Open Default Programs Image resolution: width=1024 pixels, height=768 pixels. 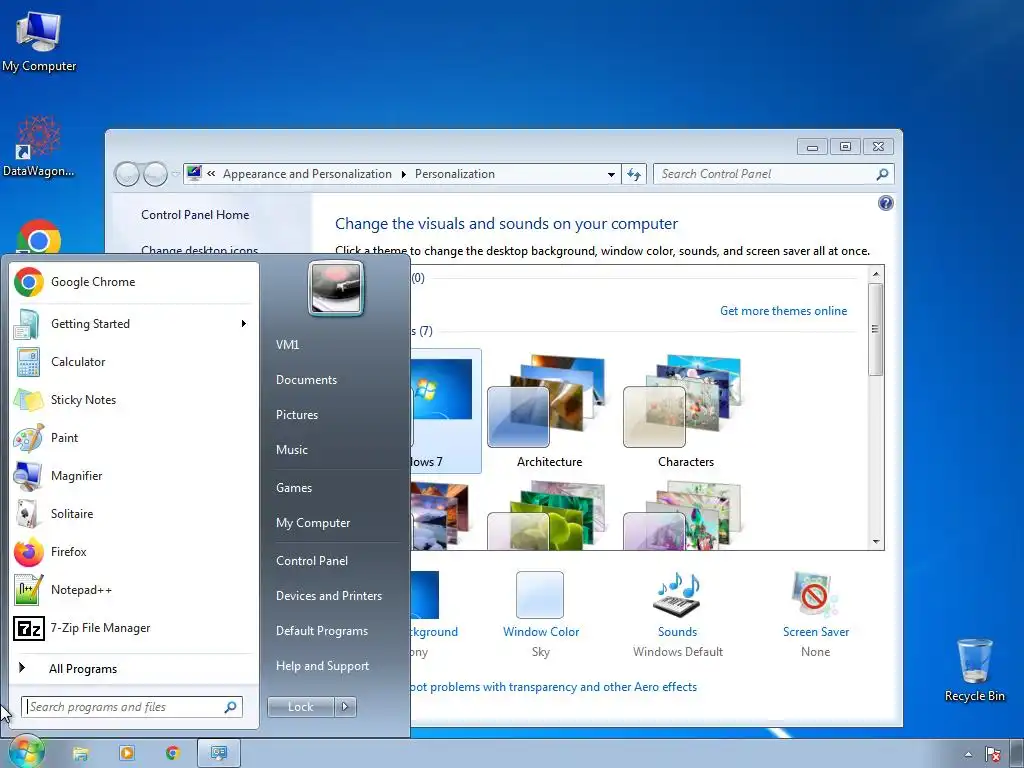tap(322, 632)
